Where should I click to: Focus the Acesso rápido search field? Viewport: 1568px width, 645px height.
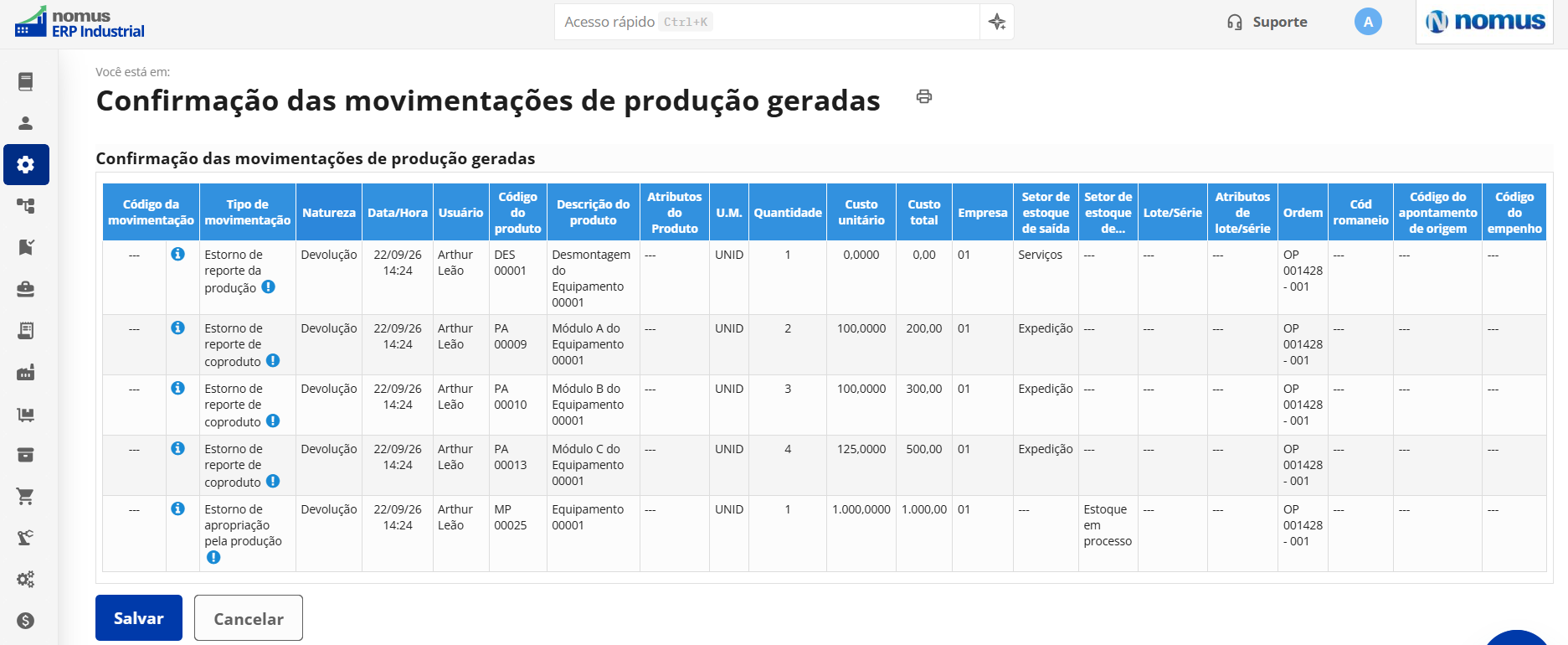tap(767, 22)
